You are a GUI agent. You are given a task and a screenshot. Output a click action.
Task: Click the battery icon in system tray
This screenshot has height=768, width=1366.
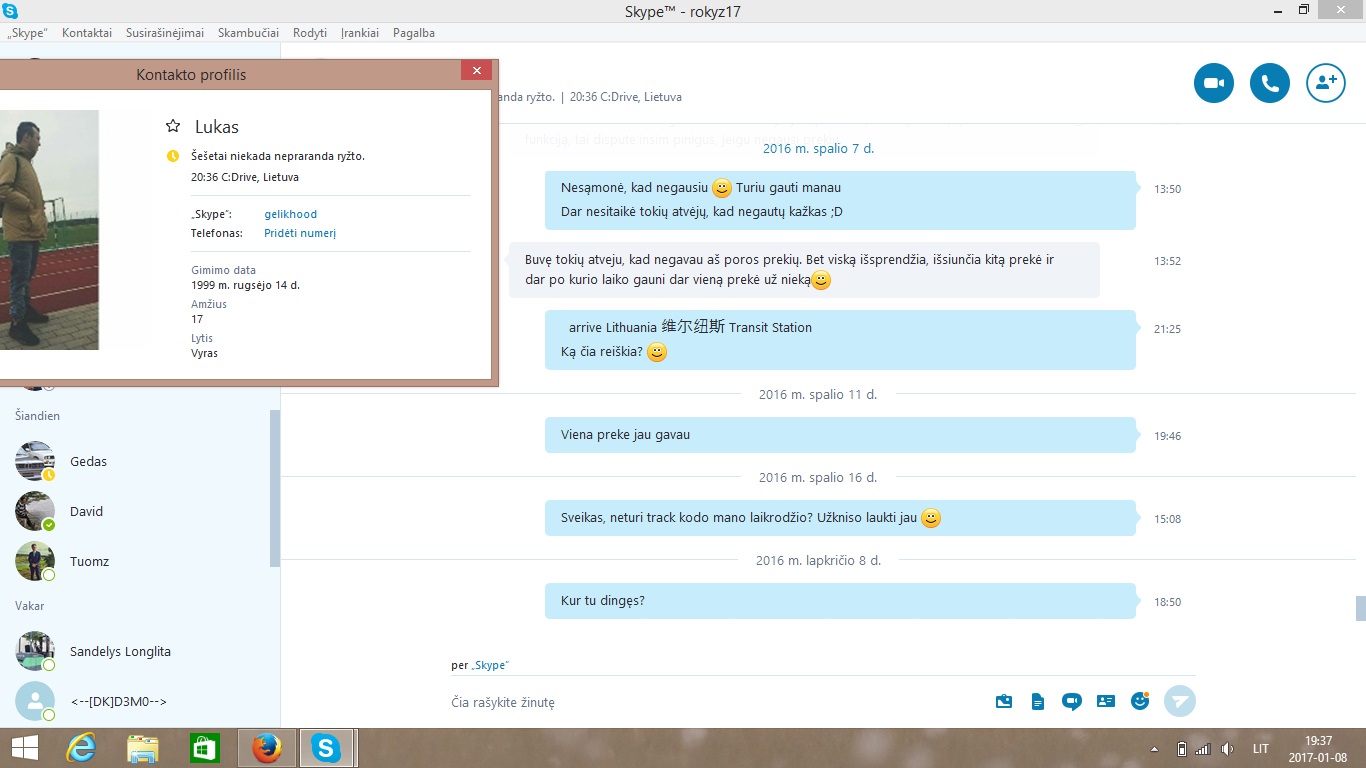click(1181, 749)
